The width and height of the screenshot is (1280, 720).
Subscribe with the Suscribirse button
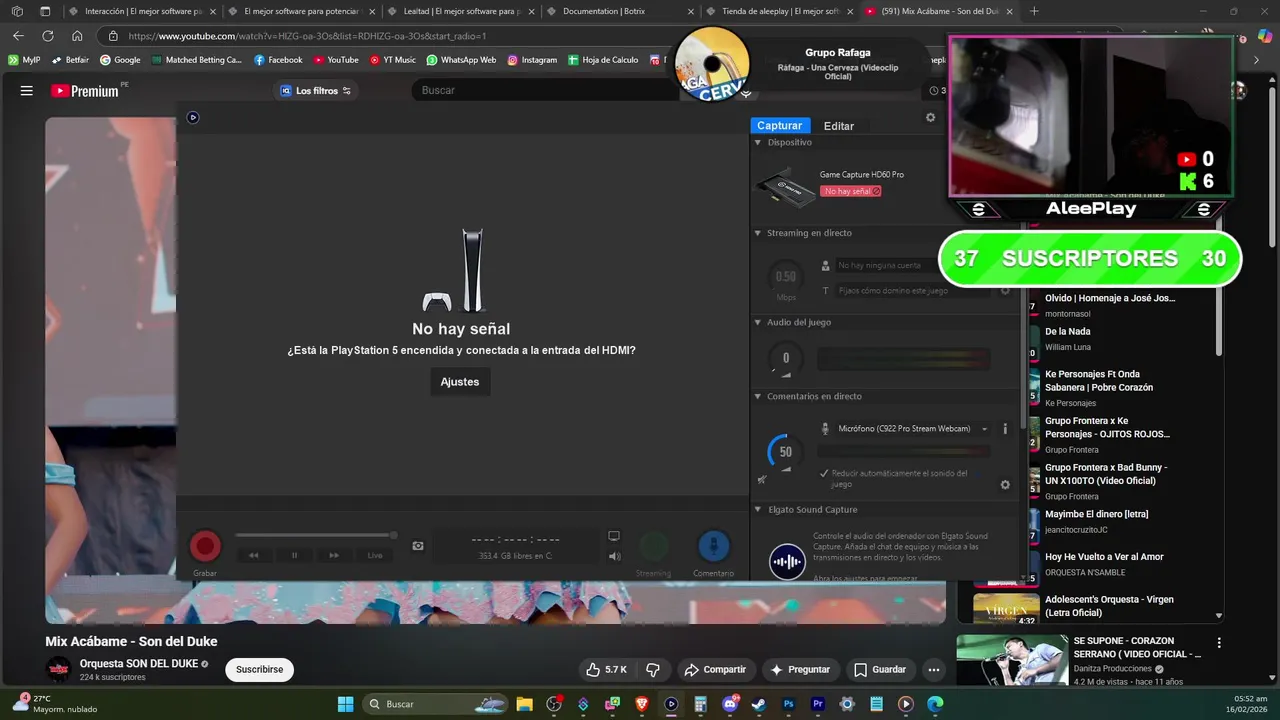259,669
